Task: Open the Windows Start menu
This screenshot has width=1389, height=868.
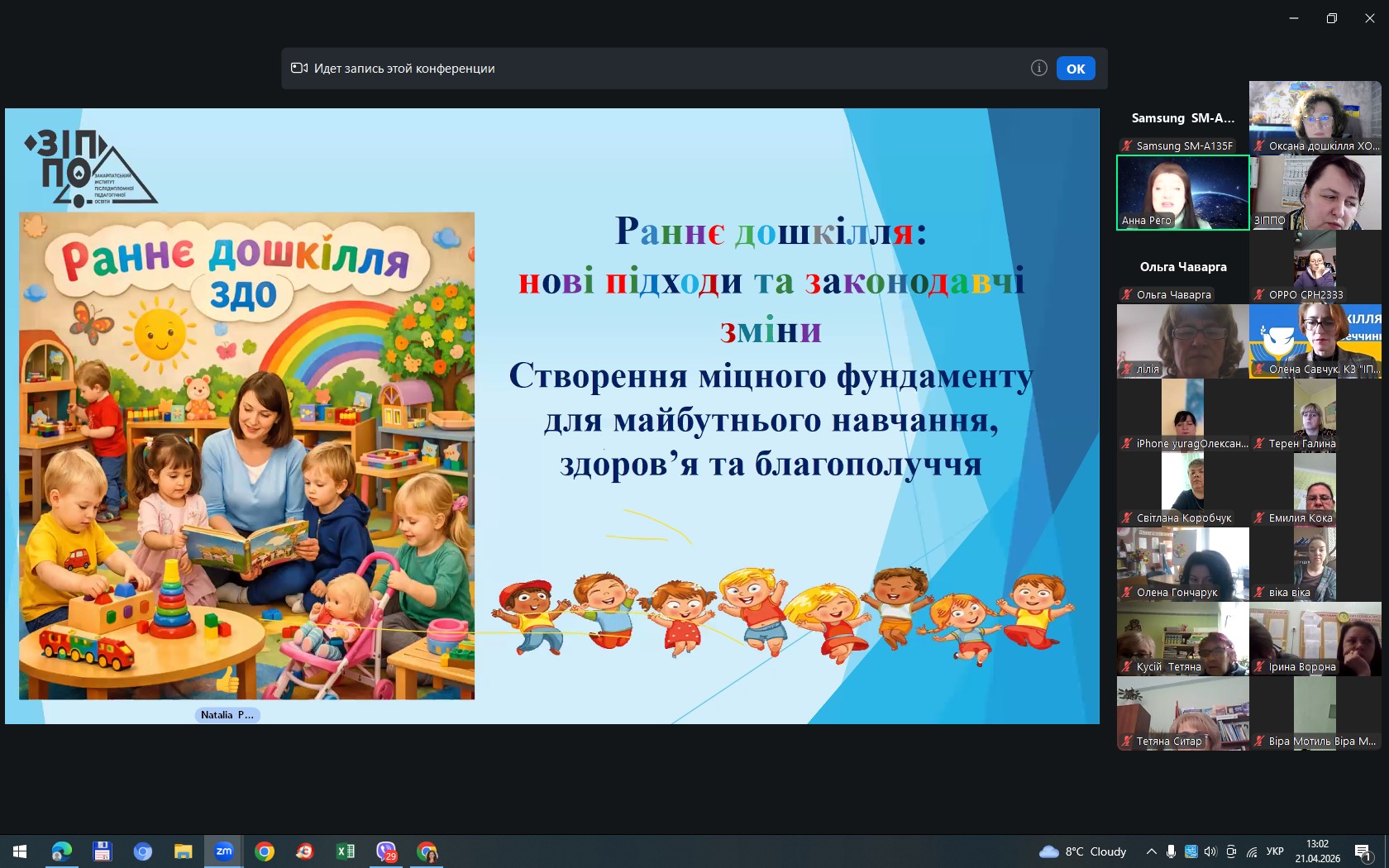Action: (x=18, y=851)
